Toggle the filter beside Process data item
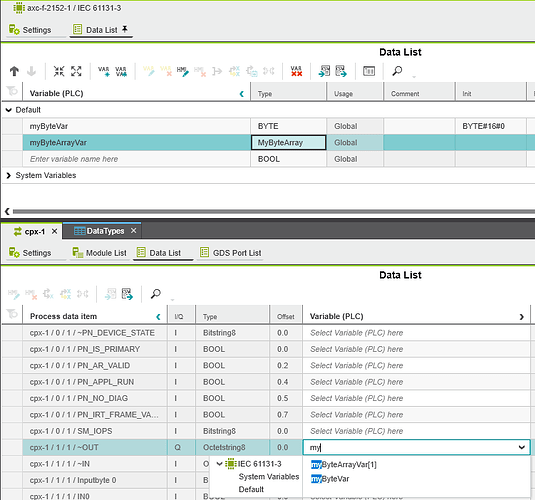Image resolution: width=535 pixels, height=500 pixels. pyautogui.click(x=12, y=314)
